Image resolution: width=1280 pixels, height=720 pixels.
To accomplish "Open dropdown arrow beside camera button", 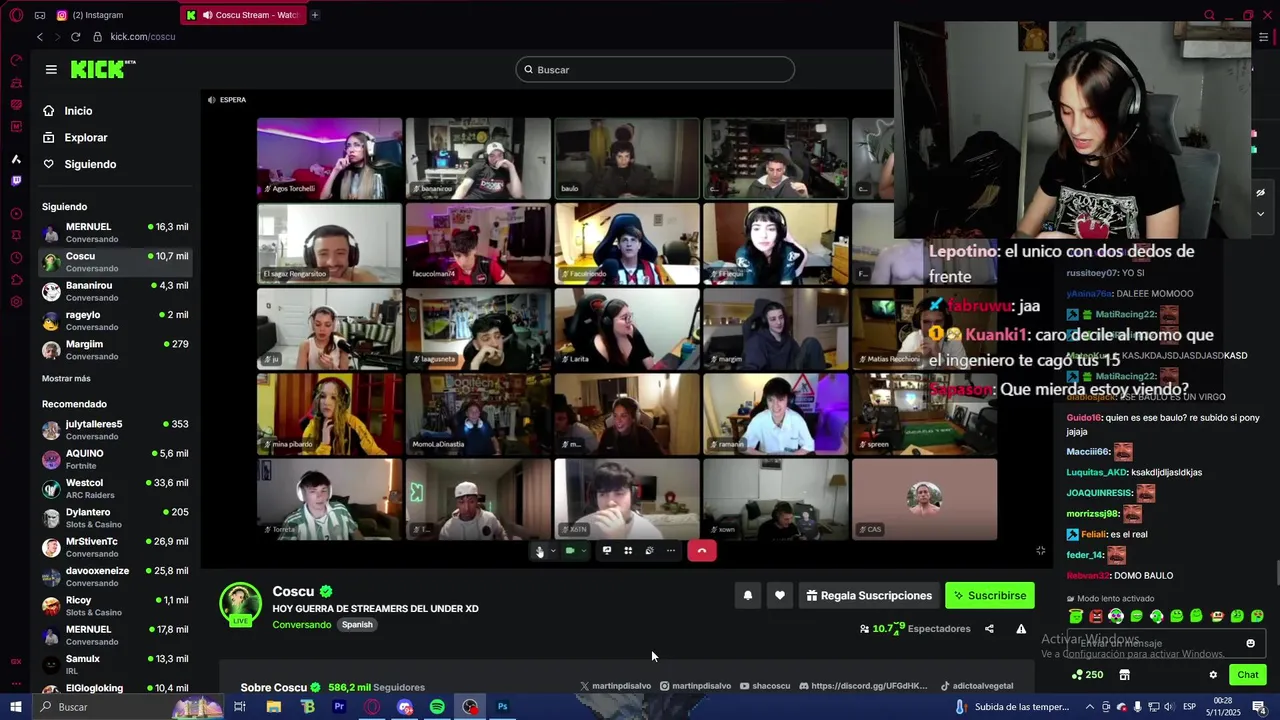I will coord(583,551).
